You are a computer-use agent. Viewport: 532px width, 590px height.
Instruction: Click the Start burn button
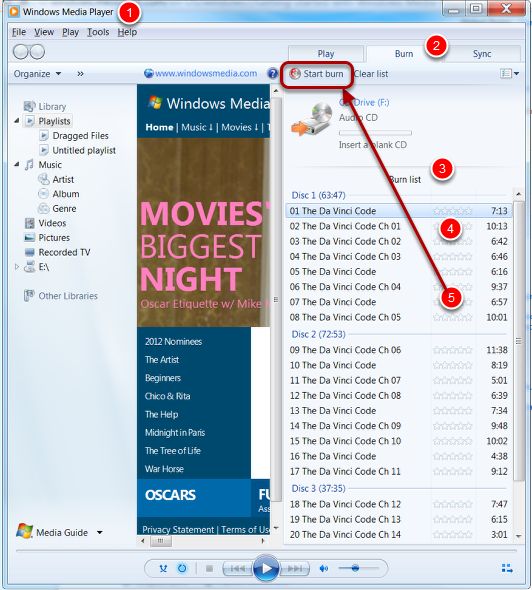[316, 74]
